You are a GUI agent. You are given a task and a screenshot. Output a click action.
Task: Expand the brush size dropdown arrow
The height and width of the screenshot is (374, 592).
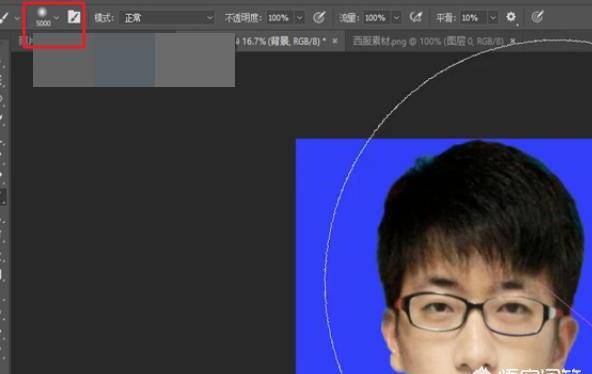[x=57, y=18]
